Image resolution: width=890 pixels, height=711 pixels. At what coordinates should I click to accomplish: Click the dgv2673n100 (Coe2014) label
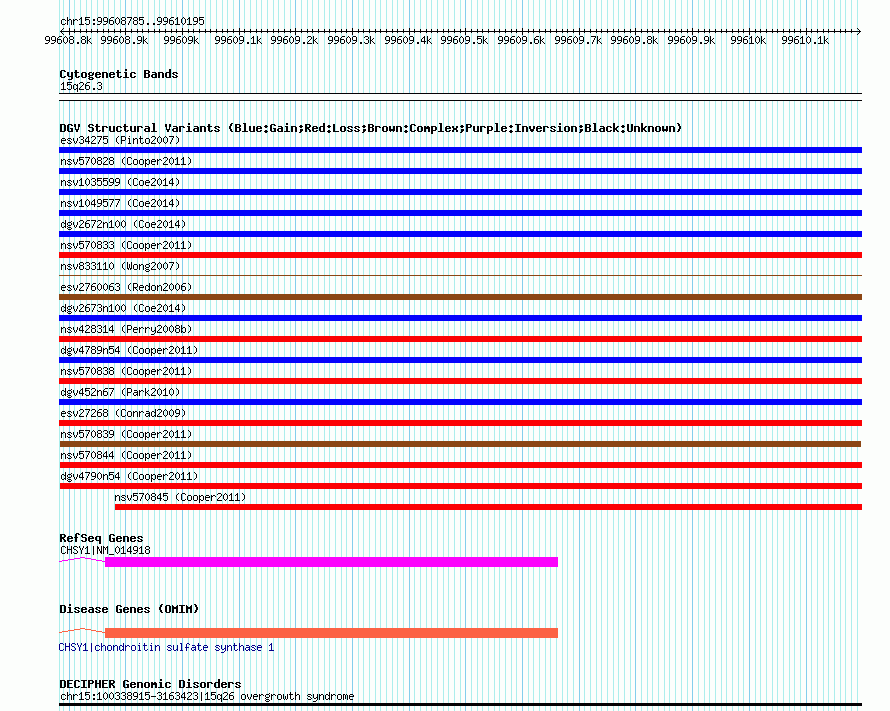point(123,308)
